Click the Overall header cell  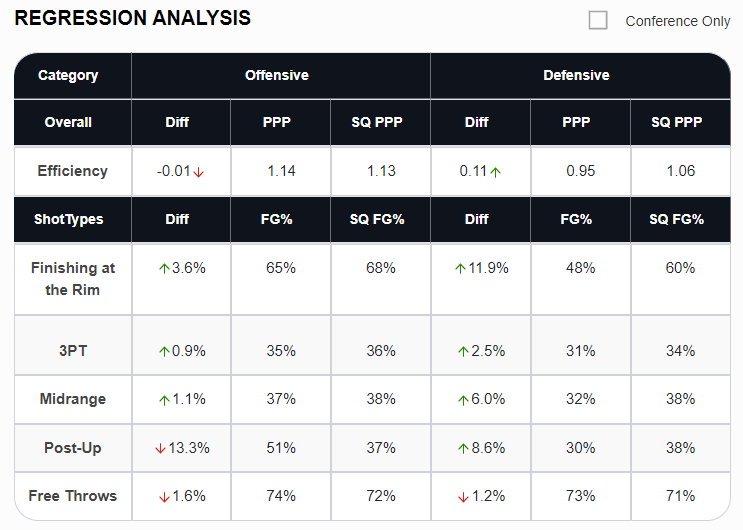[x=68, y=122]
